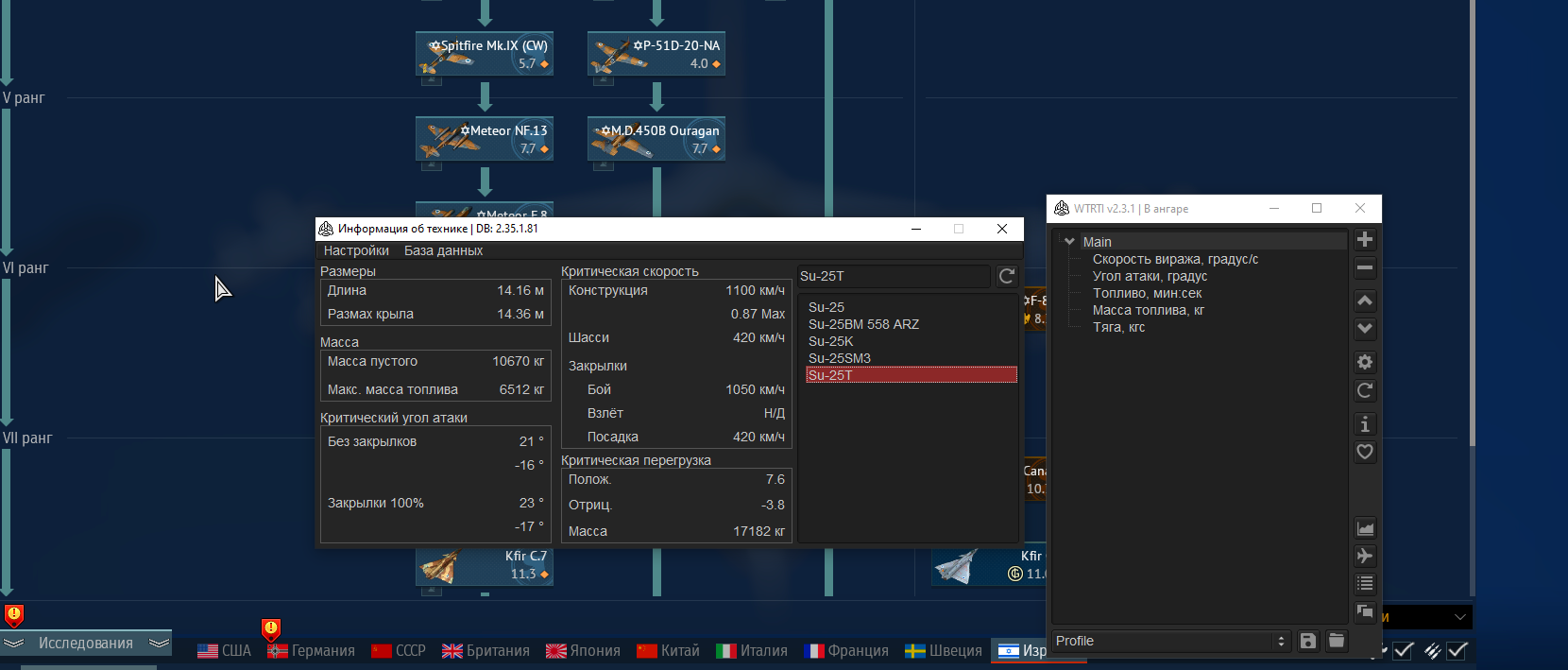Select Скорость виража tree item
1568x670 pixels.
[1175, 259]
